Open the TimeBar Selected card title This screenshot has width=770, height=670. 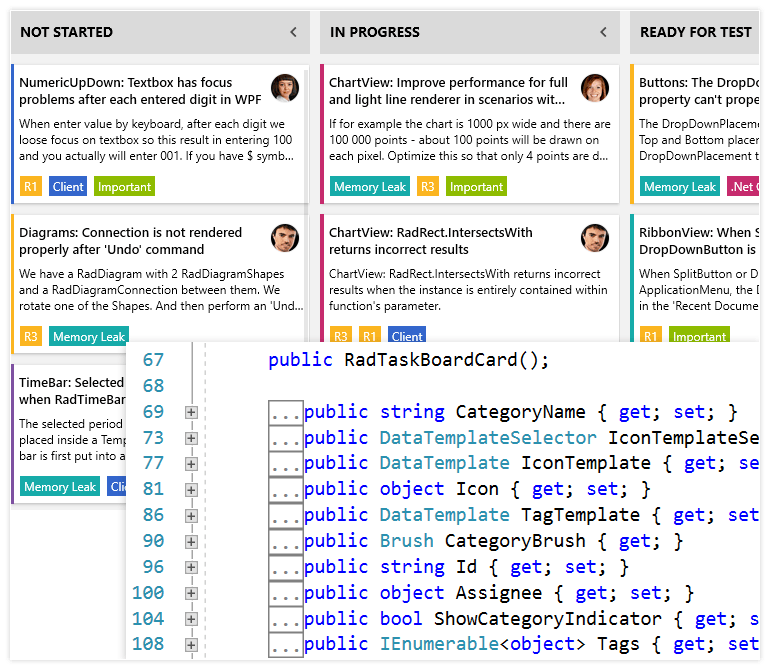[x=72, y=391]
